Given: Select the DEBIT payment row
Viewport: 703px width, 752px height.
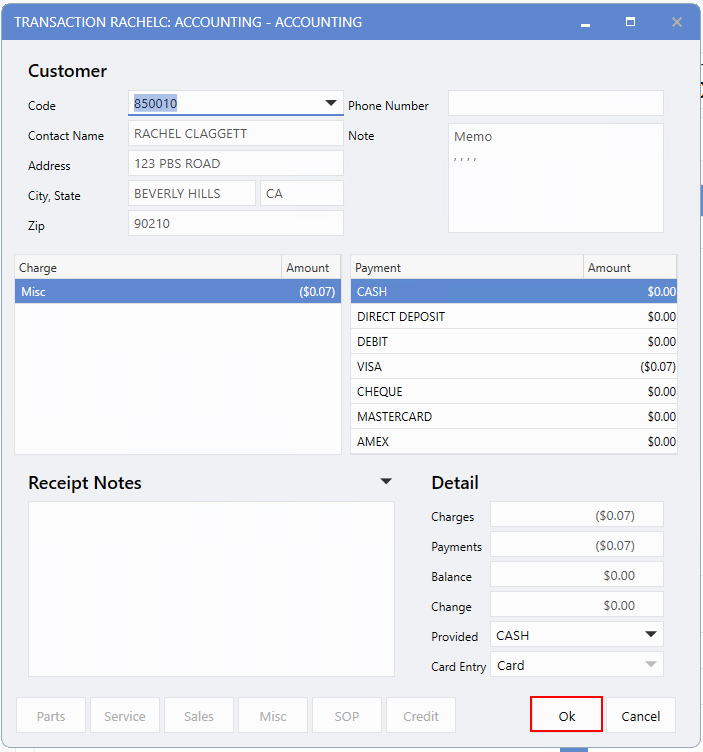Looking at the screenshot, I should click(514, 342).
